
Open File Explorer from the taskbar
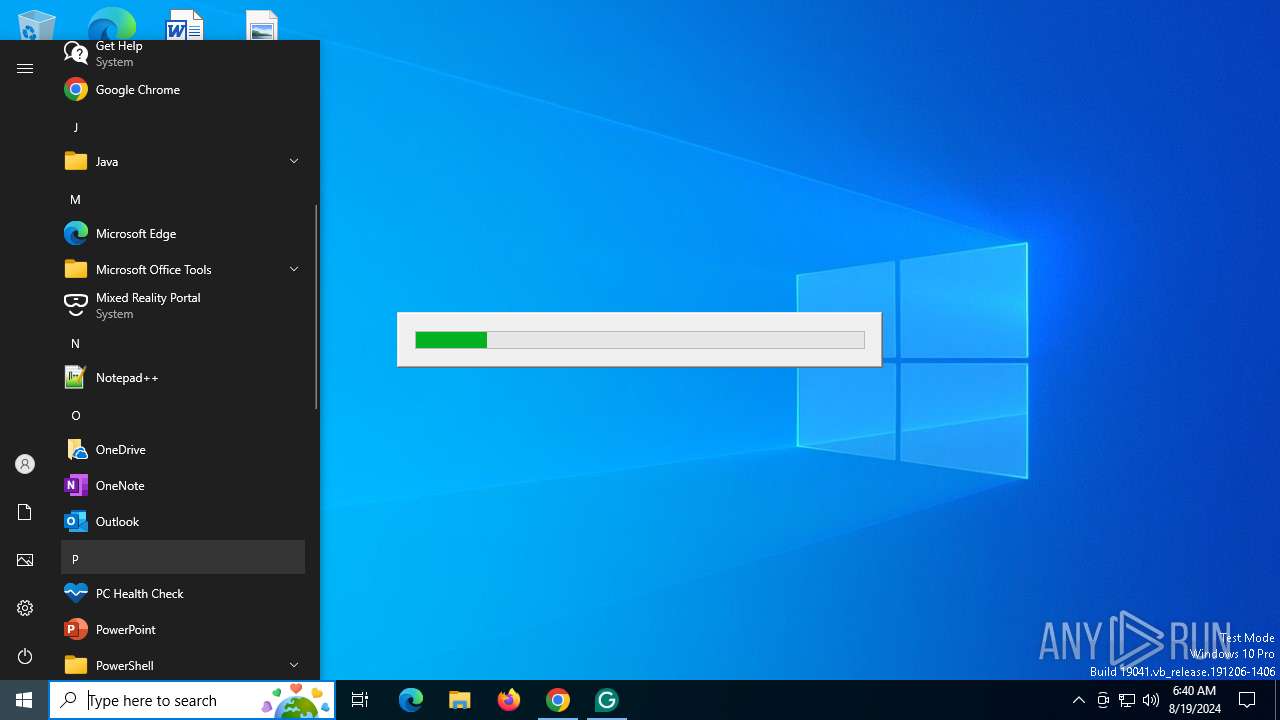[x=459, y=700]
